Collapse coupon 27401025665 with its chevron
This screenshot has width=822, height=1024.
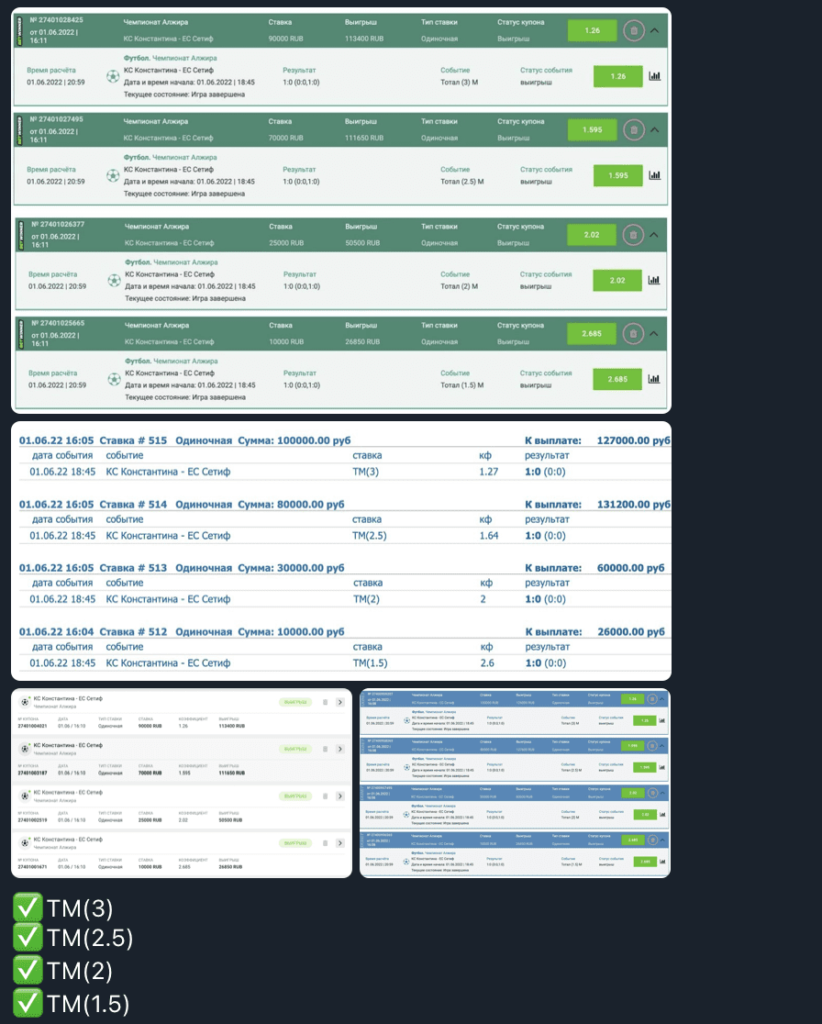tap(655, 333)
